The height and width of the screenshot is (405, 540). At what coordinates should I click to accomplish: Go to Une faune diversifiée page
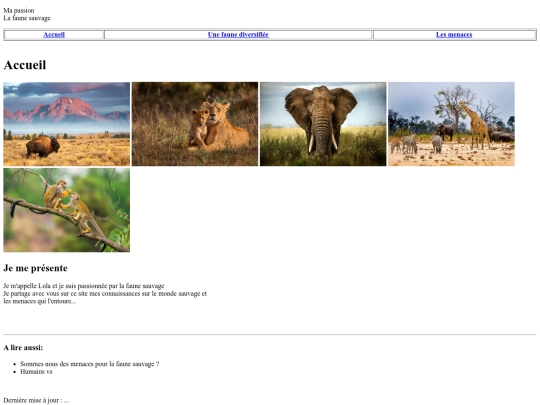pos(238,35)
